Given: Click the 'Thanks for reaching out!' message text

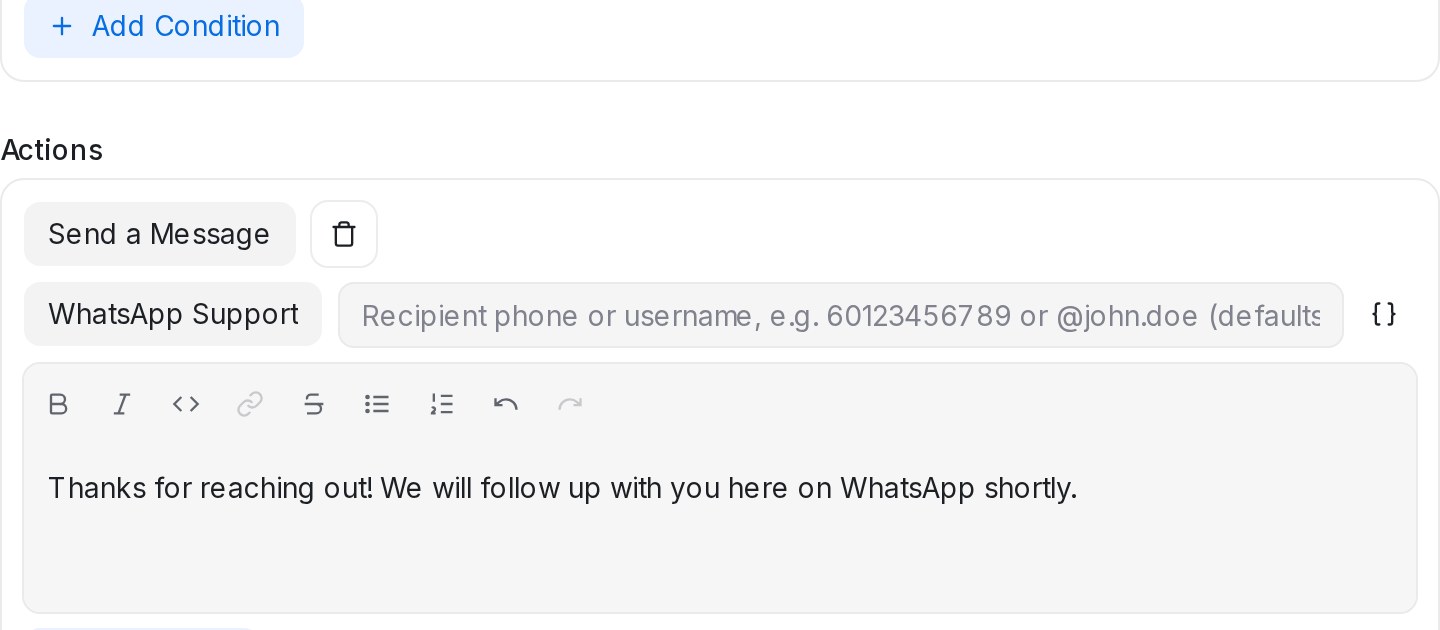Looking at the screenshot, I should (x=211, y=488).
